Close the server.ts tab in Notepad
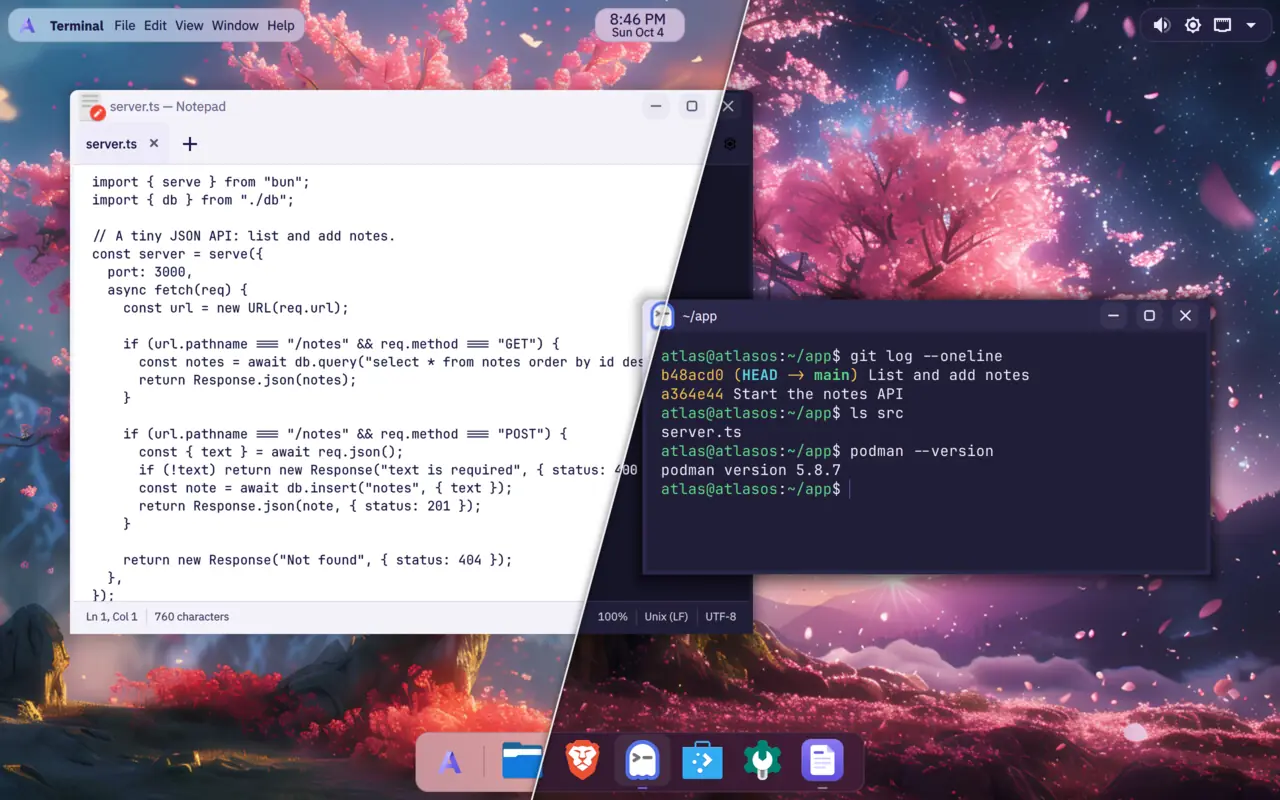This screenshot has width=1280, height=800. pos(154,143)
